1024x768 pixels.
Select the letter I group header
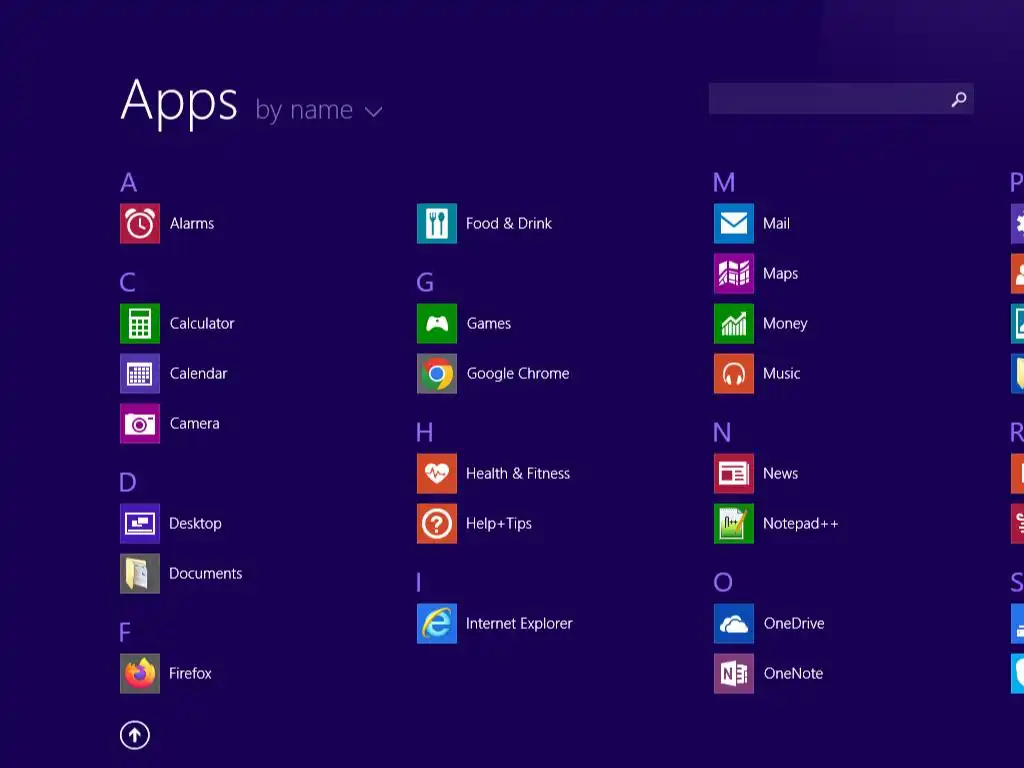tap(419, 582)
